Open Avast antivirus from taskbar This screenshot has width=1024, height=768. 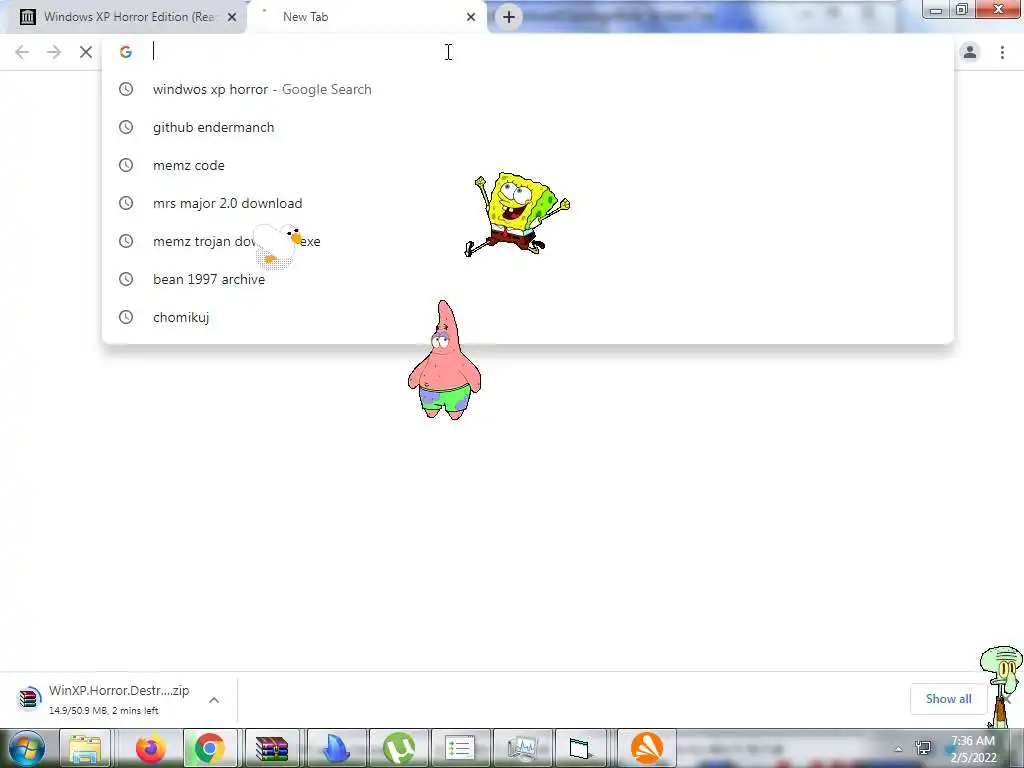coord(647,748)
